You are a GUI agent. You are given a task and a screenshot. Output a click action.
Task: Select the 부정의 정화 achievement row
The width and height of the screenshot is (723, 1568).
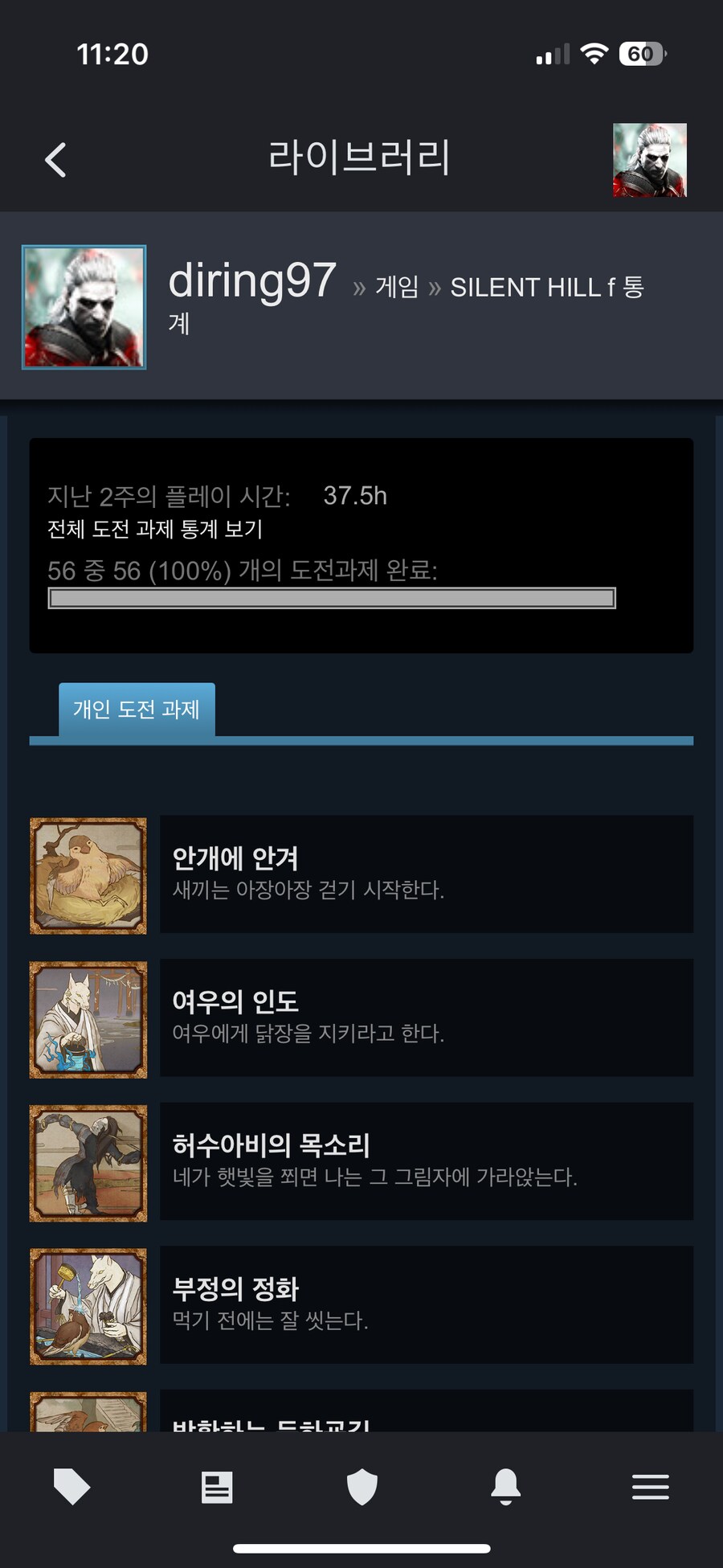[x=427, y=1304]
